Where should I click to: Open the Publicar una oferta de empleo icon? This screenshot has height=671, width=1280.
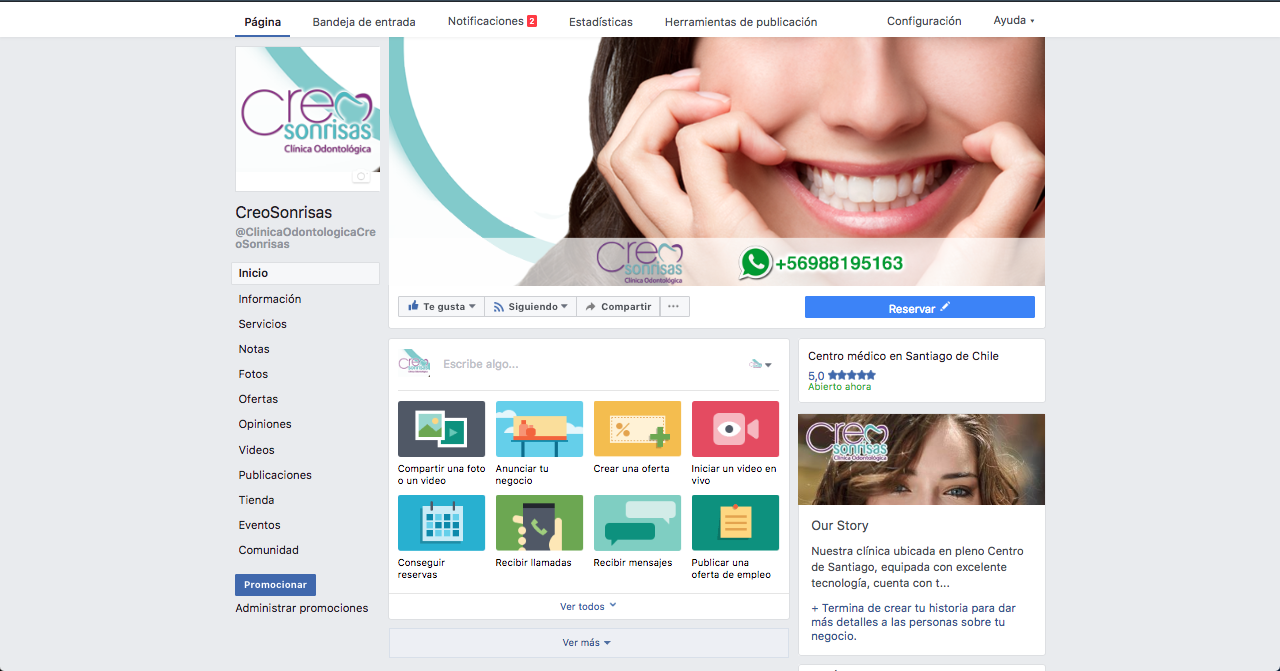coord(735,523)
